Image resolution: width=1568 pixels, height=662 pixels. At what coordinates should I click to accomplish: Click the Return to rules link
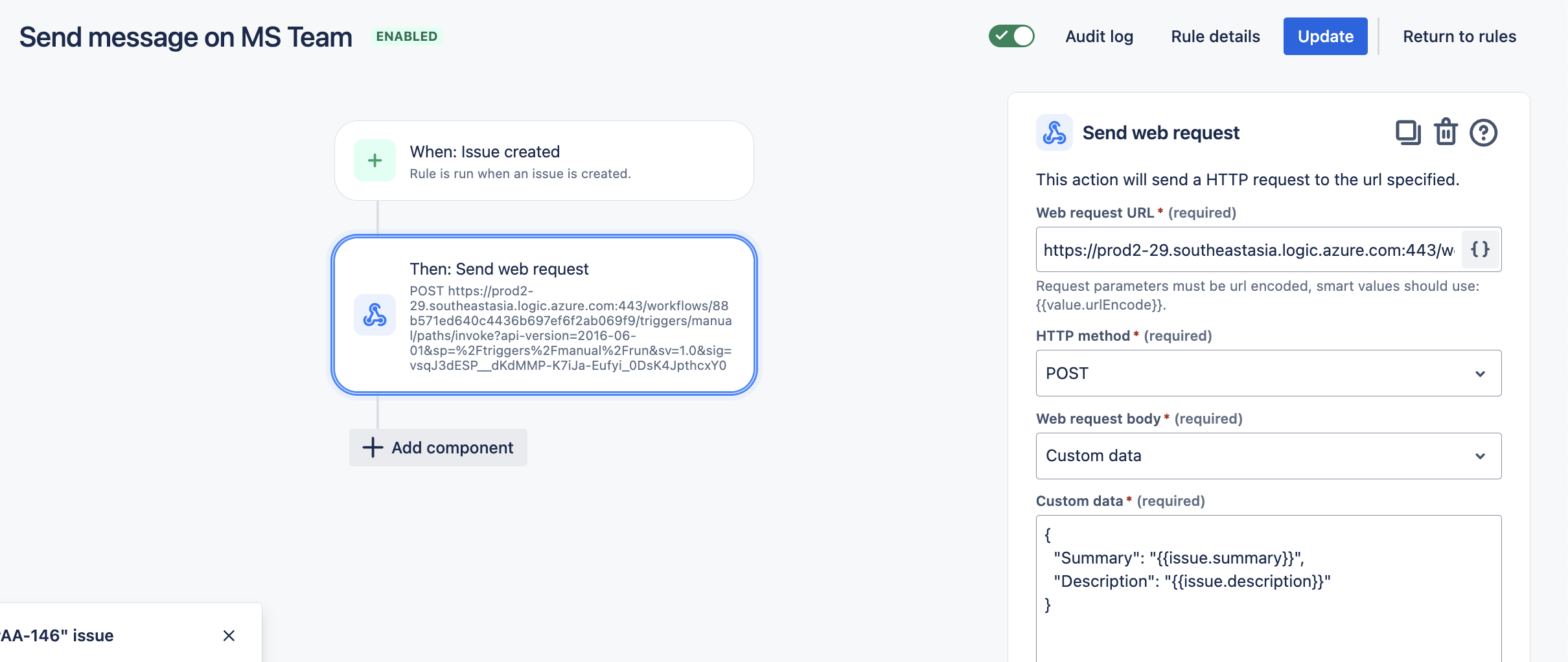tap(1459, 36)
